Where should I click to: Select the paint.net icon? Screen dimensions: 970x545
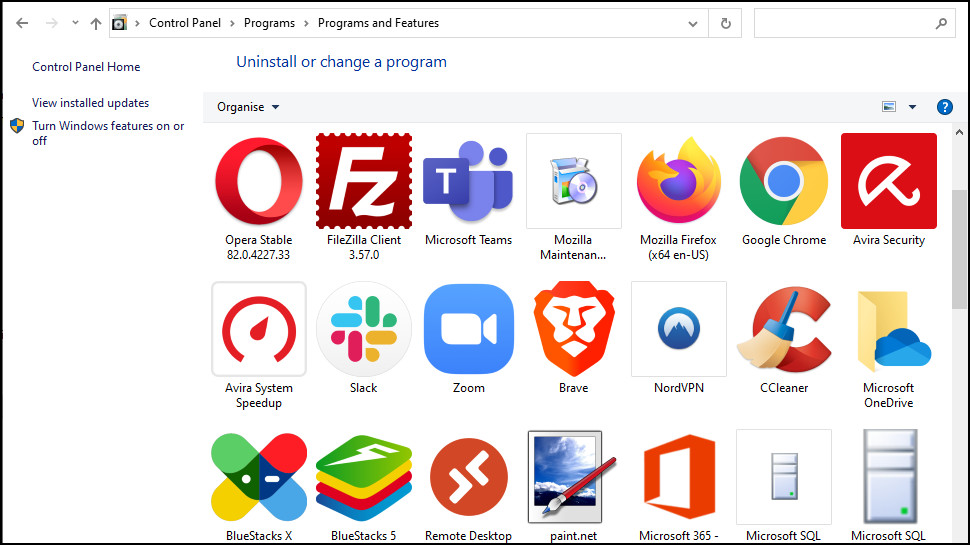(573, 478)
